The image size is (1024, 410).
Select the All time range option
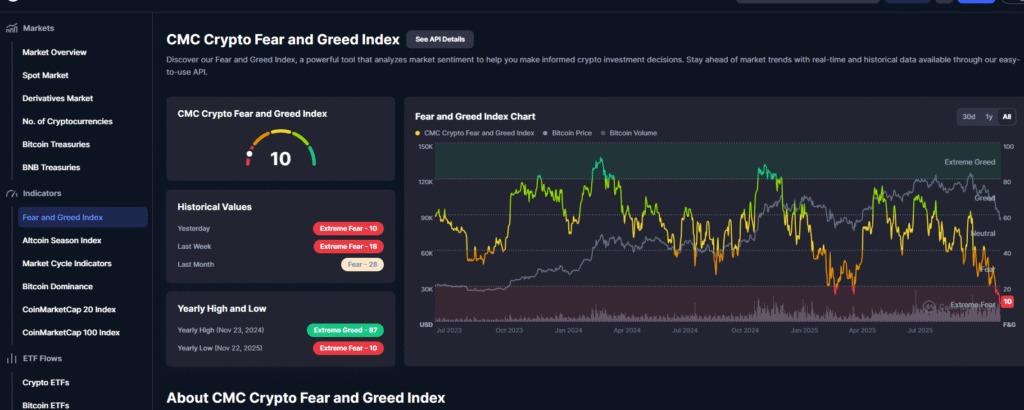1006,117
